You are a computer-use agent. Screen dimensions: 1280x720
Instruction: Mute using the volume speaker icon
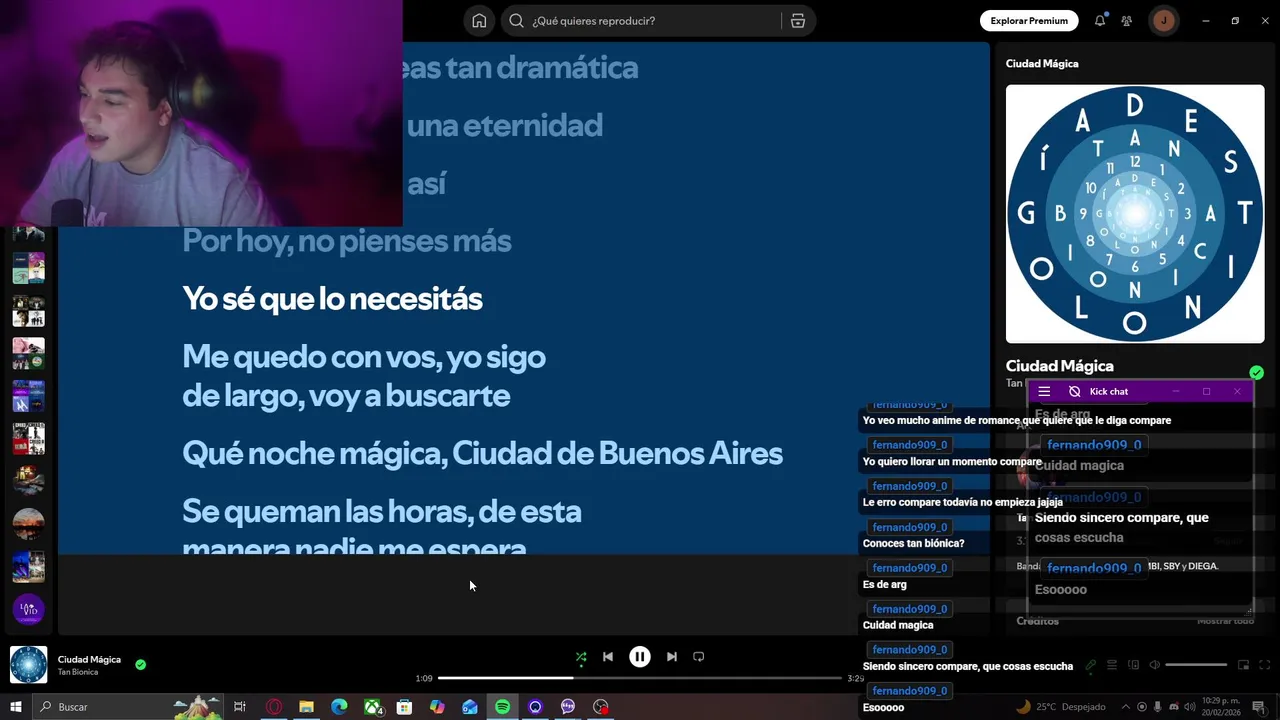pos(1154,665)
